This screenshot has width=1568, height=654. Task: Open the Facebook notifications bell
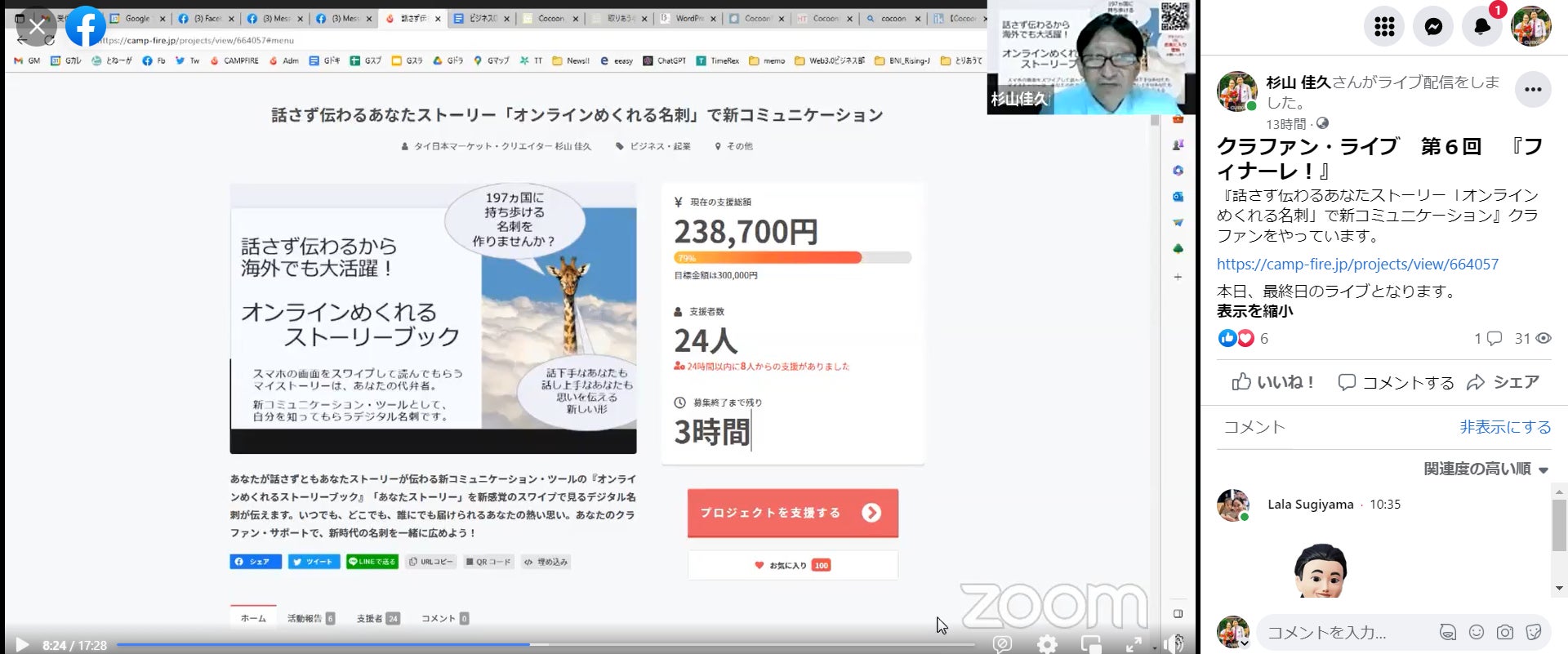click(x=1481, y=27)
